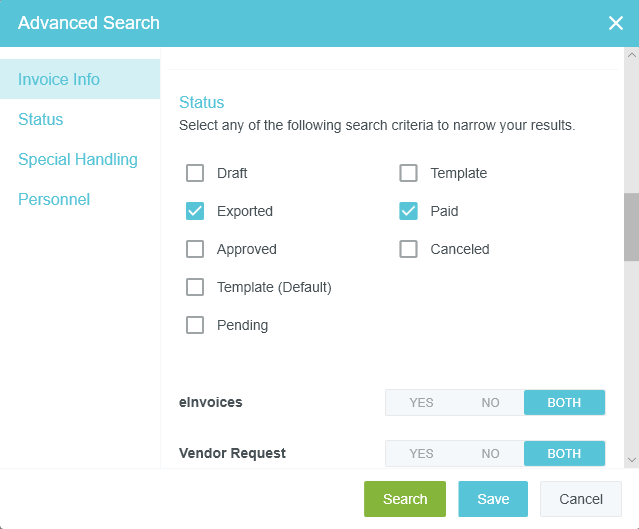Tick the Template (Default) checkbox
639x529 pixels.
(x=196, y=287)
